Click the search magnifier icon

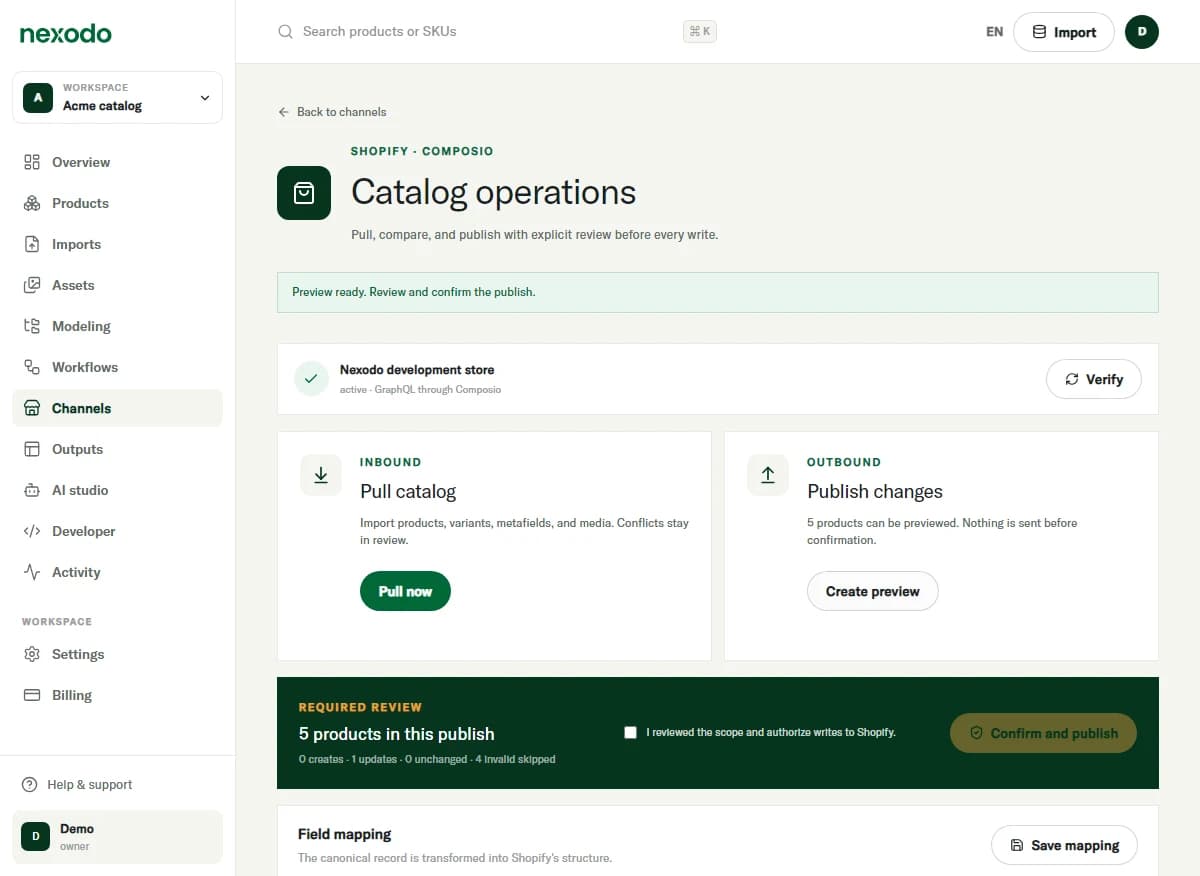coord(286,32)
